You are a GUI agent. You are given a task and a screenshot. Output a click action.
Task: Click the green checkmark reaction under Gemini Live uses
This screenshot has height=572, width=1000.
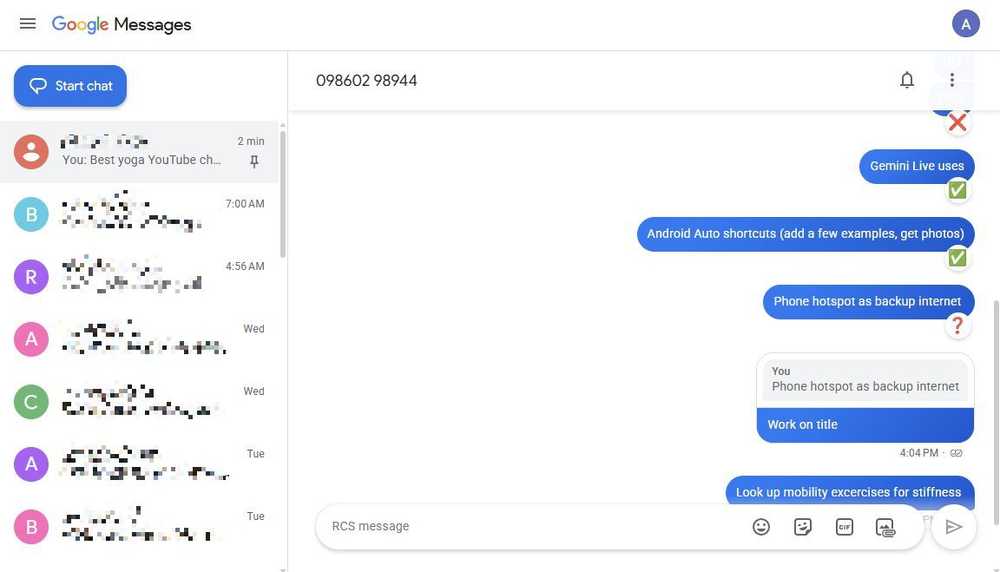tap(957, 189)
